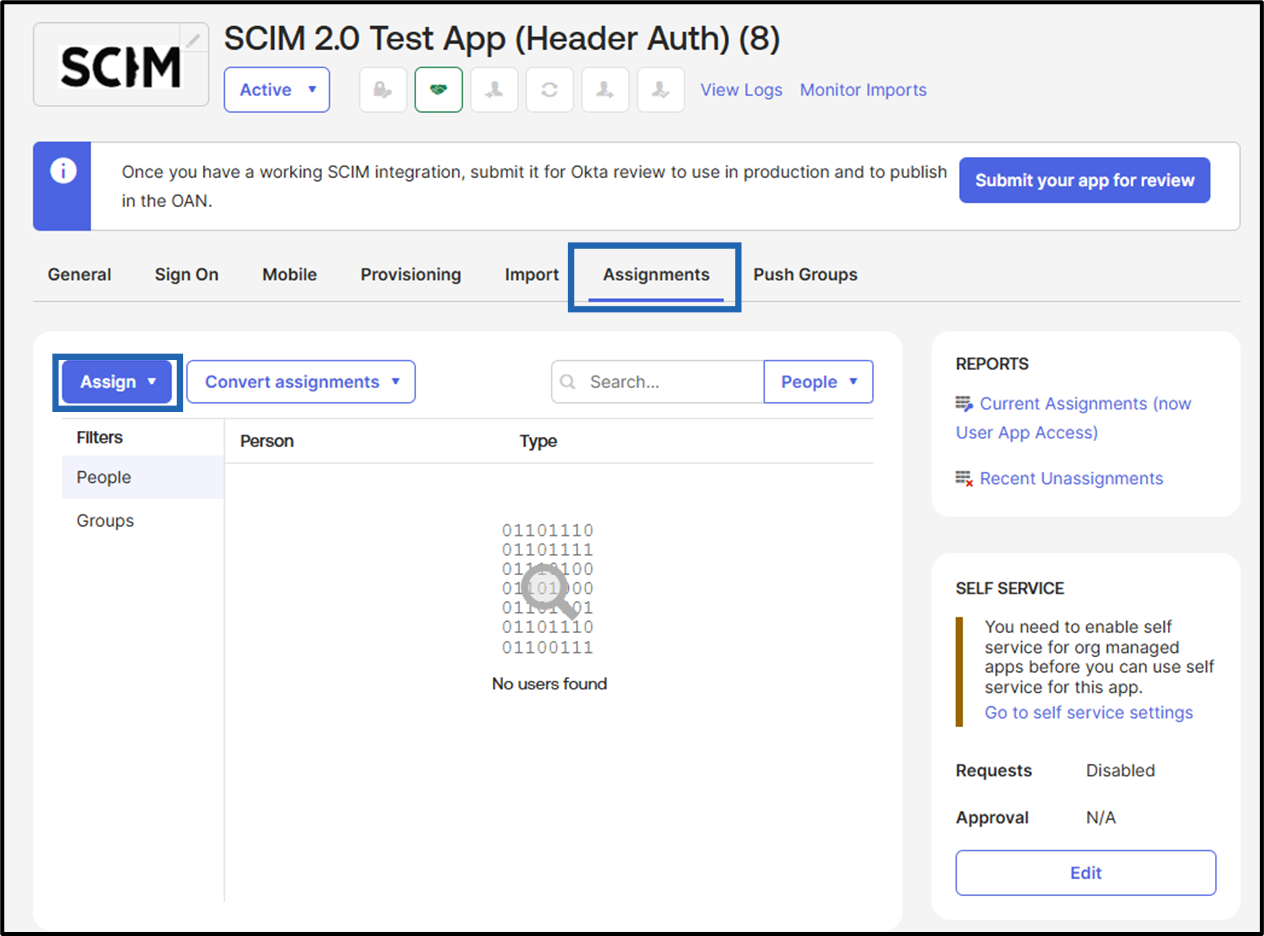Screen dimensions: 1264x936
Task: Click the 'No users found' message
Action: [x=549, y=684]
